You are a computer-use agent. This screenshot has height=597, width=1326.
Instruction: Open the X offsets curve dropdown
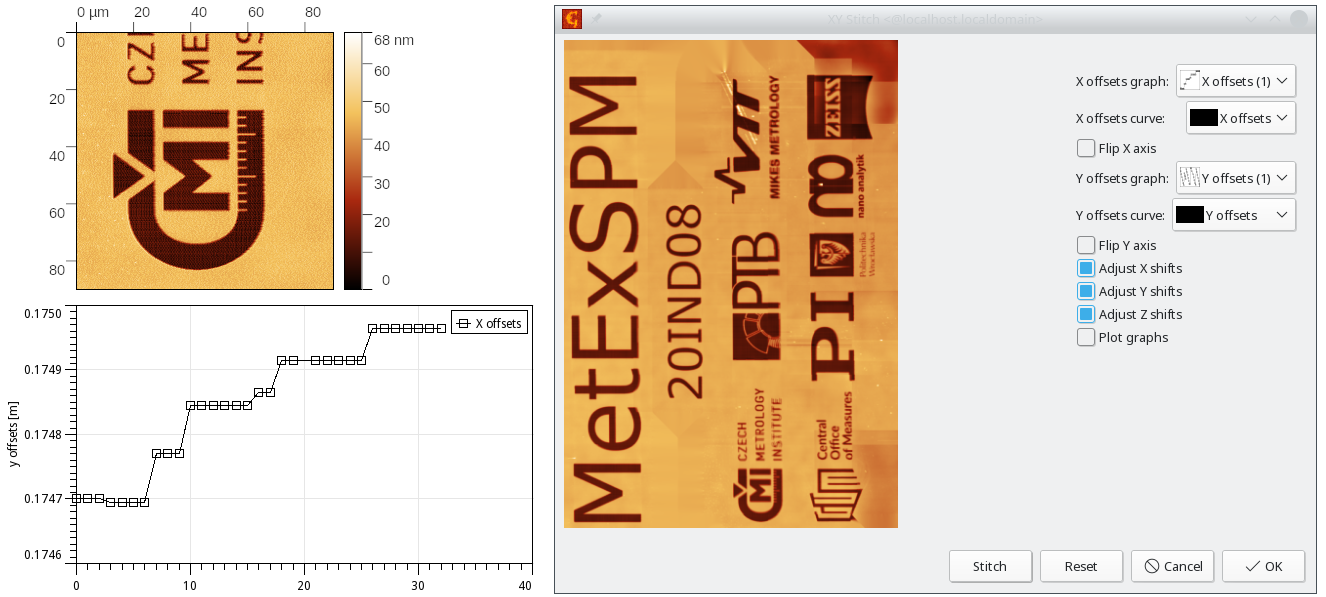(1241, 117)
